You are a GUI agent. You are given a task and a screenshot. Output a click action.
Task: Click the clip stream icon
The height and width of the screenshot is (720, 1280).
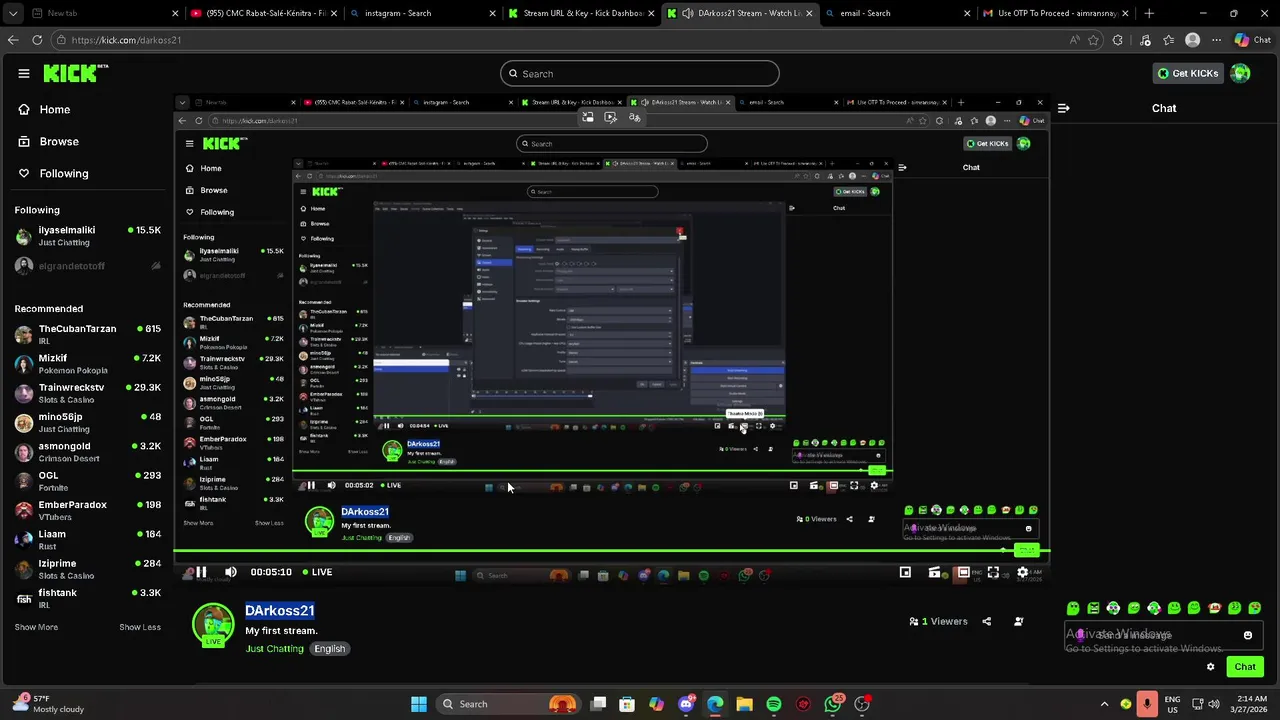pyautogui.click(x=934, y=572)
